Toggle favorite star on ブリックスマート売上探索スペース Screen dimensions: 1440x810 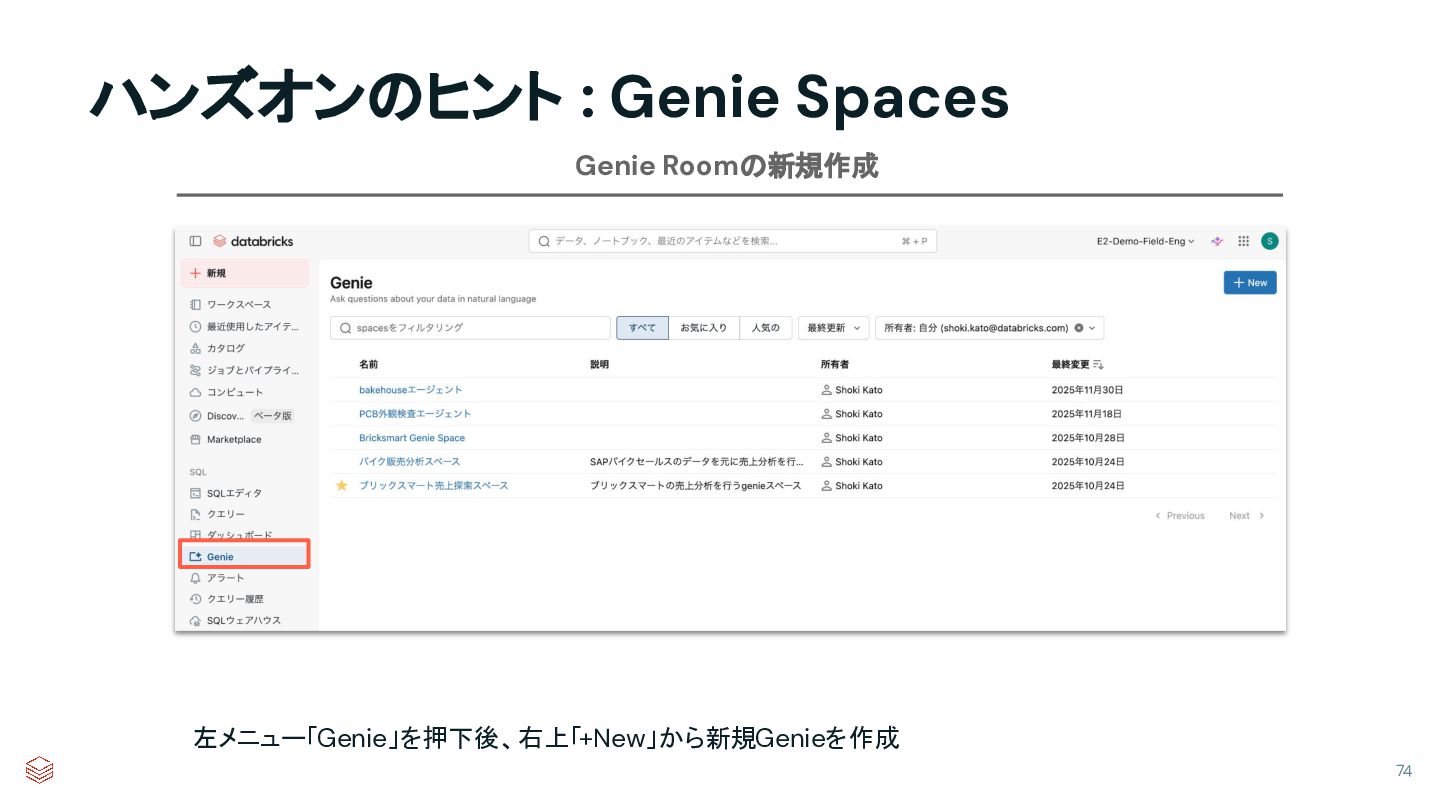(342, 485)
